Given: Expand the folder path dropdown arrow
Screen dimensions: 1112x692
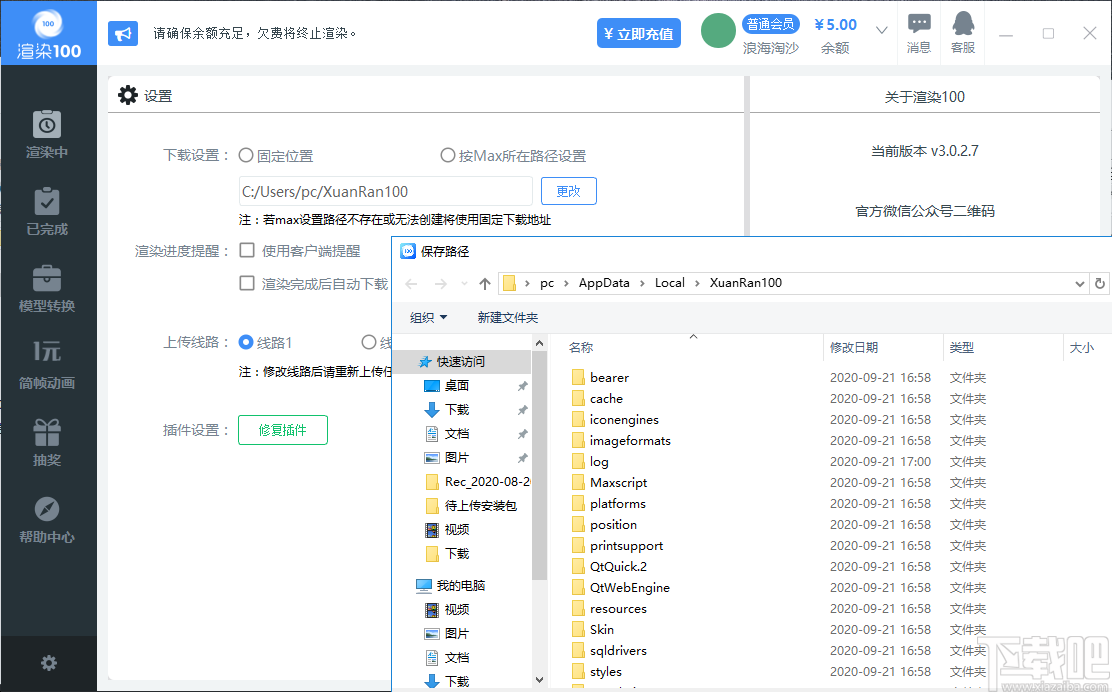Looking at the screenshot, I should [x=1079, y=283].
